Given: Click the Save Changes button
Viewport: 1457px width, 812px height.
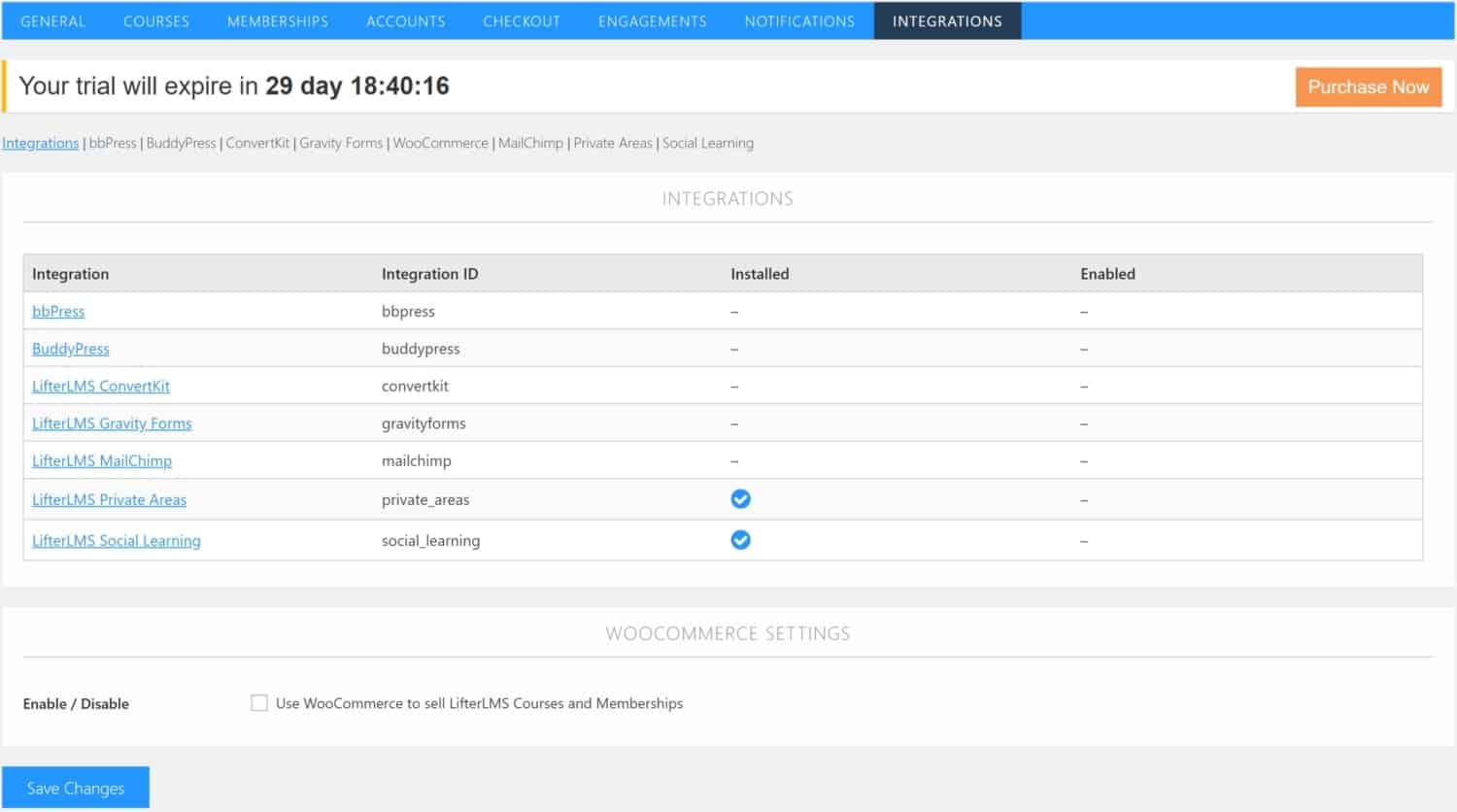Looking at the screenshot, I should [x=76, y=788].
